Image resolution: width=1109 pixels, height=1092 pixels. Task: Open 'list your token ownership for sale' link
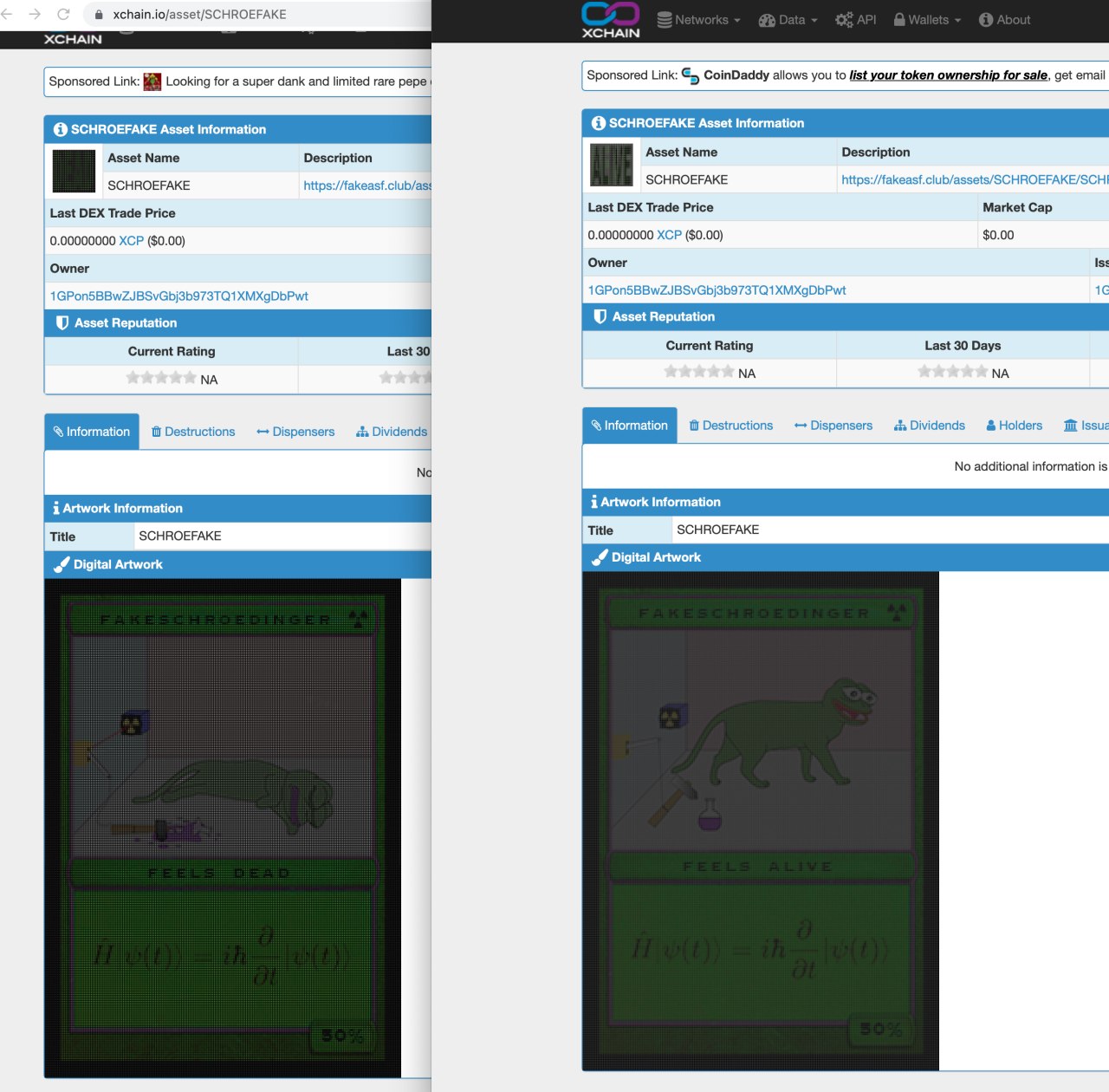(949, 75)
